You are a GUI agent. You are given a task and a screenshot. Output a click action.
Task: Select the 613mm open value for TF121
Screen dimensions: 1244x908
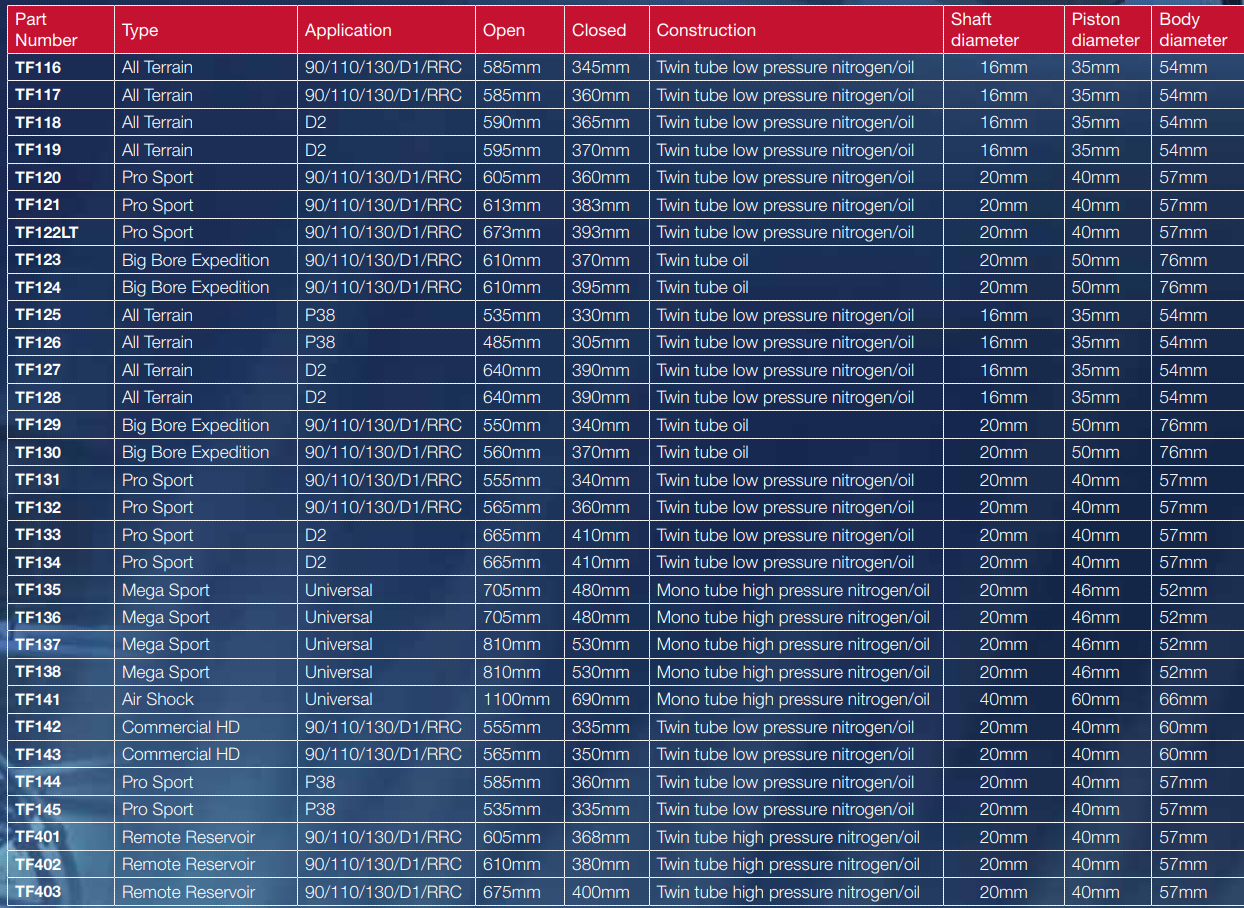coord(512,205)
